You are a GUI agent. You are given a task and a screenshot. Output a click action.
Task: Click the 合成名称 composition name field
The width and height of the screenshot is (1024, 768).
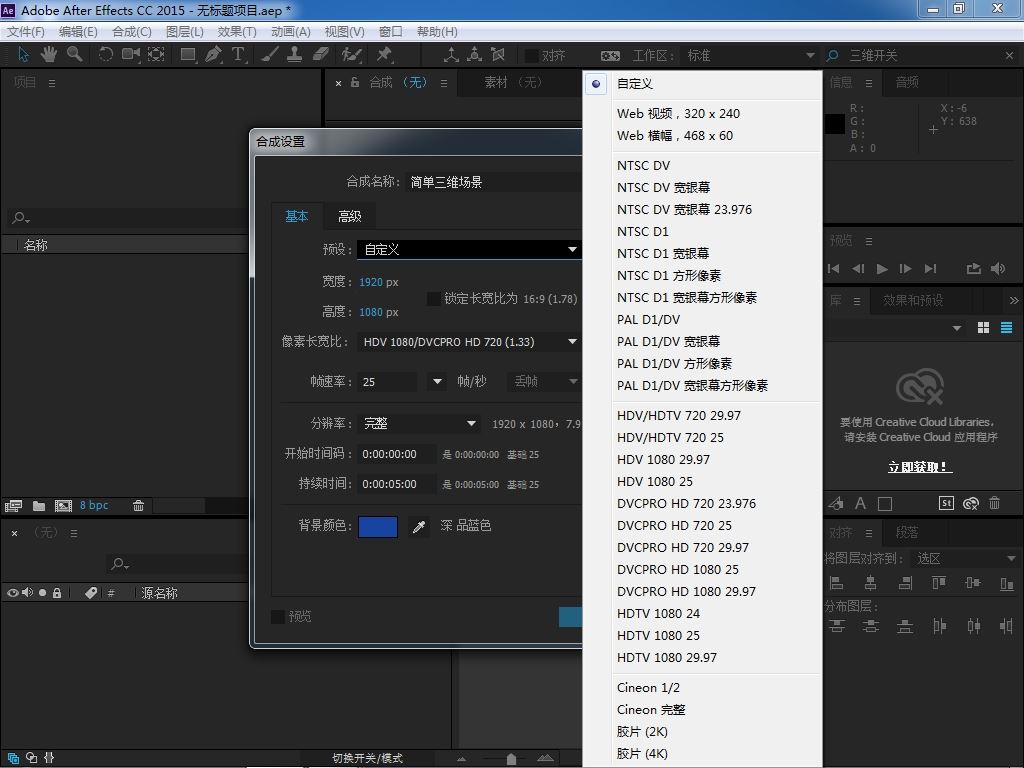[x=493, y=182]
